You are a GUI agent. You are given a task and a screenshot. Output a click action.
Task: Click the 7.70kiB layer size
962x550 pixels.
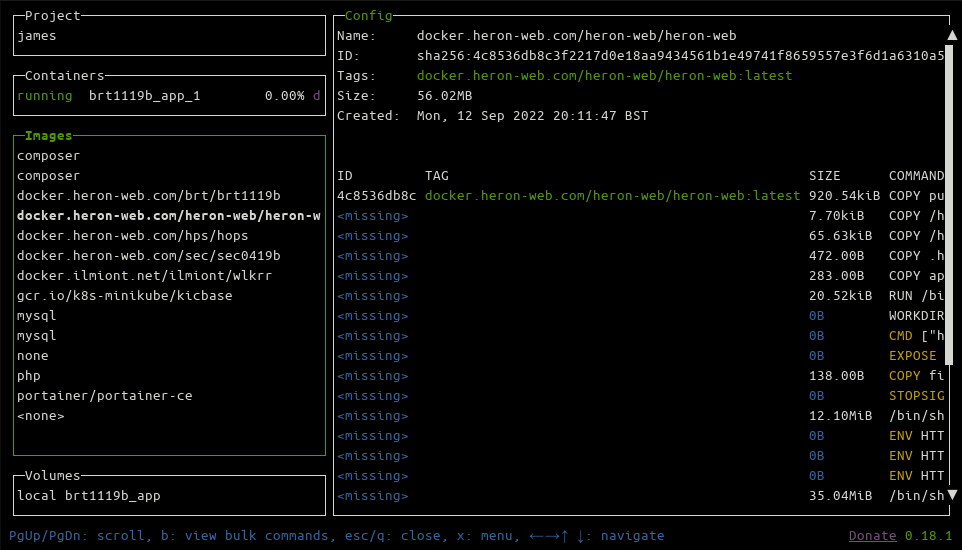point(836,215)
